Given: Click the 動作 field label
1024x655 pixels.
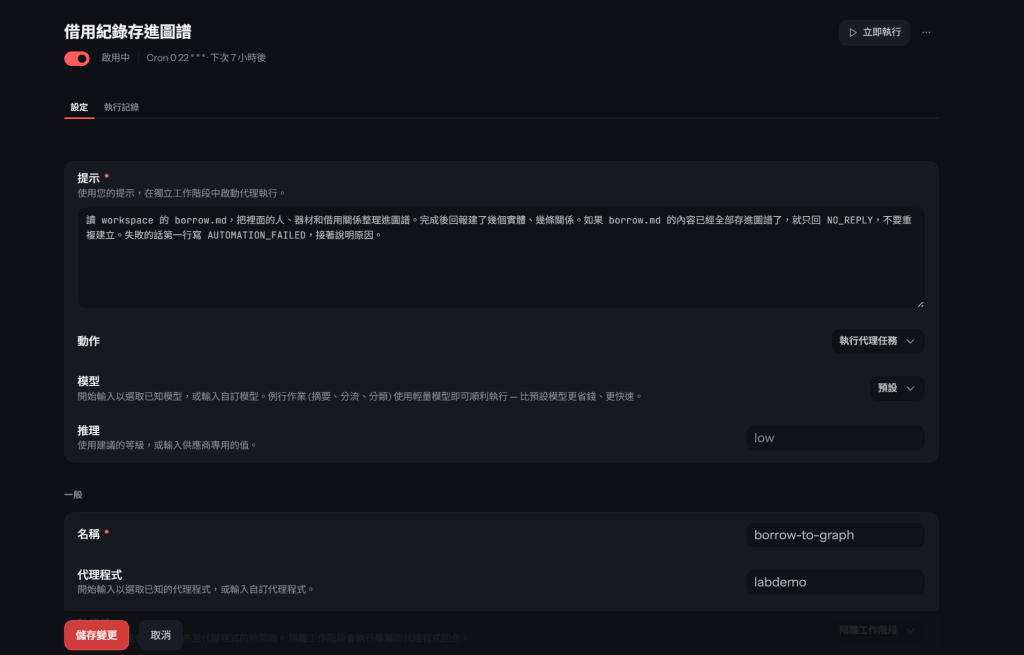Looking at the screenshot, I should point(89,341).
